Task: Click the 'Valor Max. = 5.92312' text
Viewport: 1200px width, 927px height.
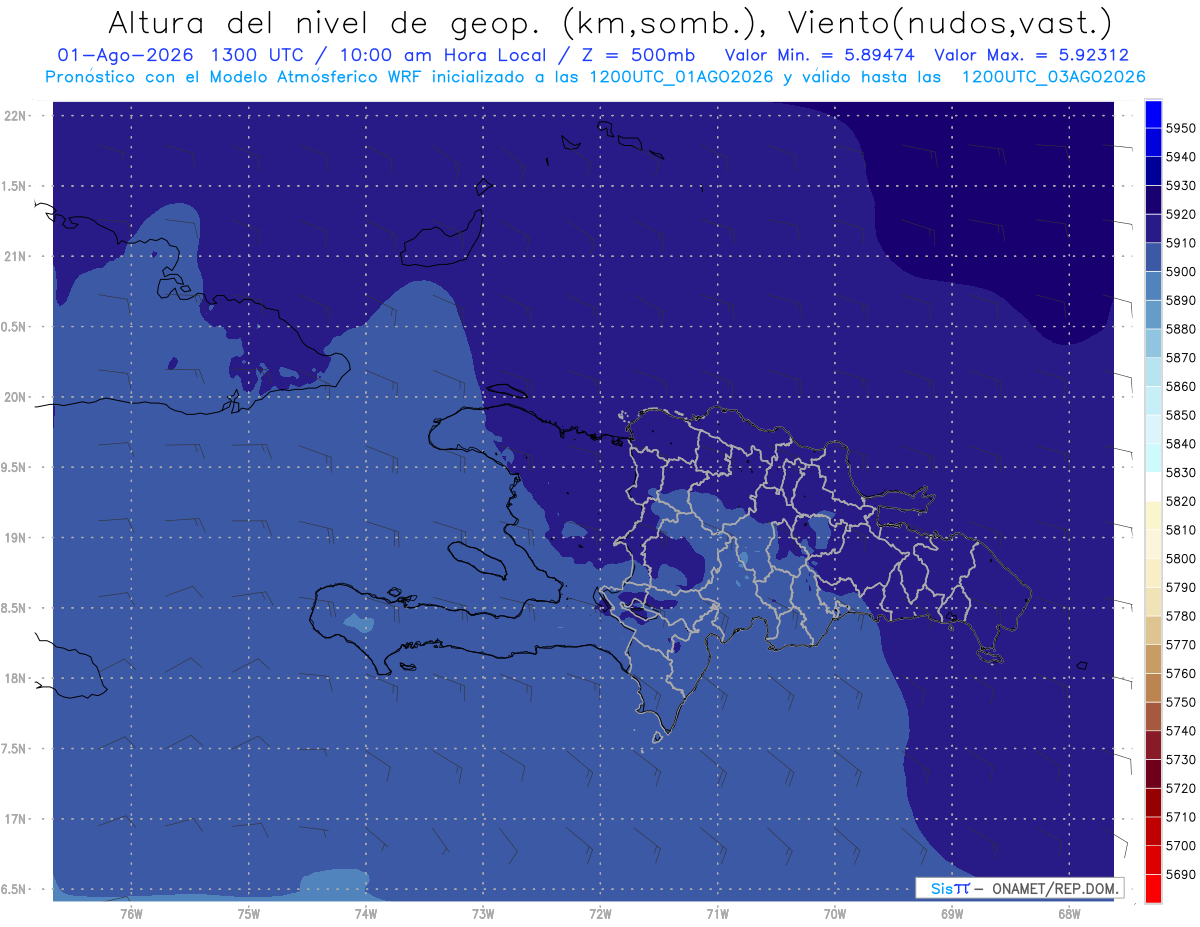Action: click(x=1031, y=56)
